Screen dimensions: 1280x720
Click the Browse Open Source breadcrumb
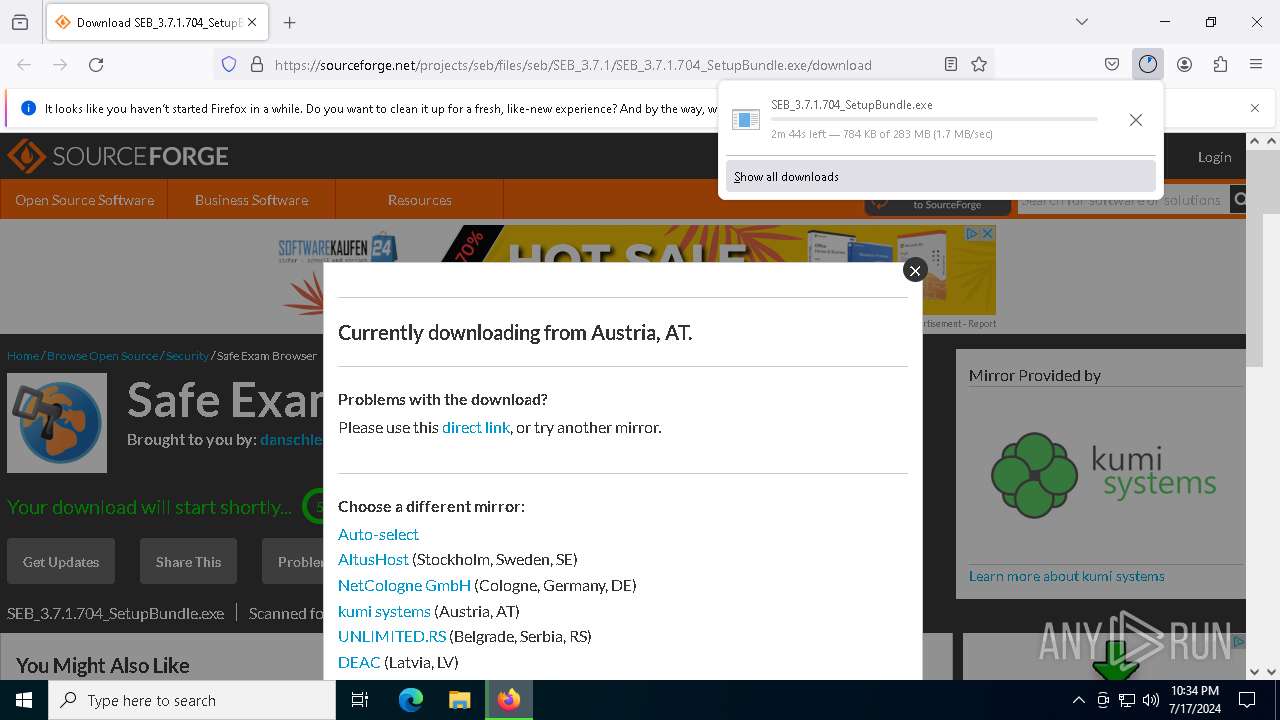102,355
